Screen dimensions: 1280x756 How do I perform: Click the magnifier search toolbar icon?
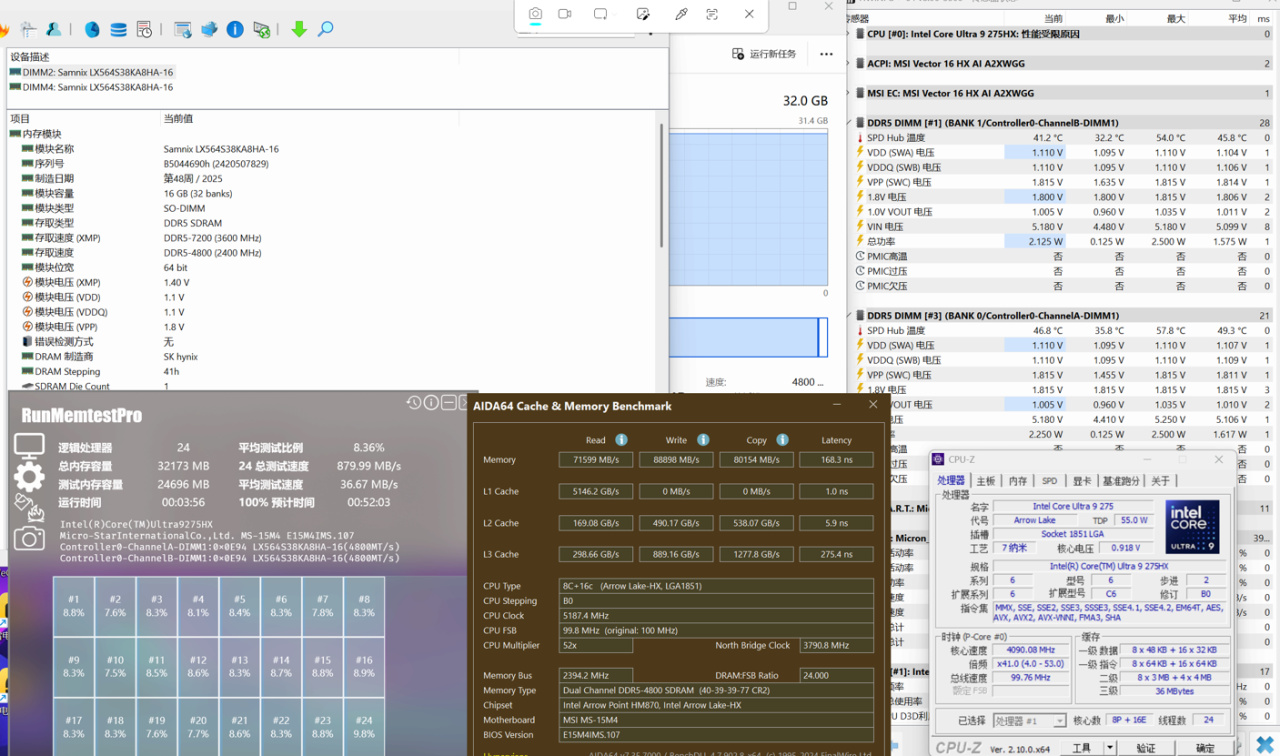pyautogui.click(x=326, y=29)
